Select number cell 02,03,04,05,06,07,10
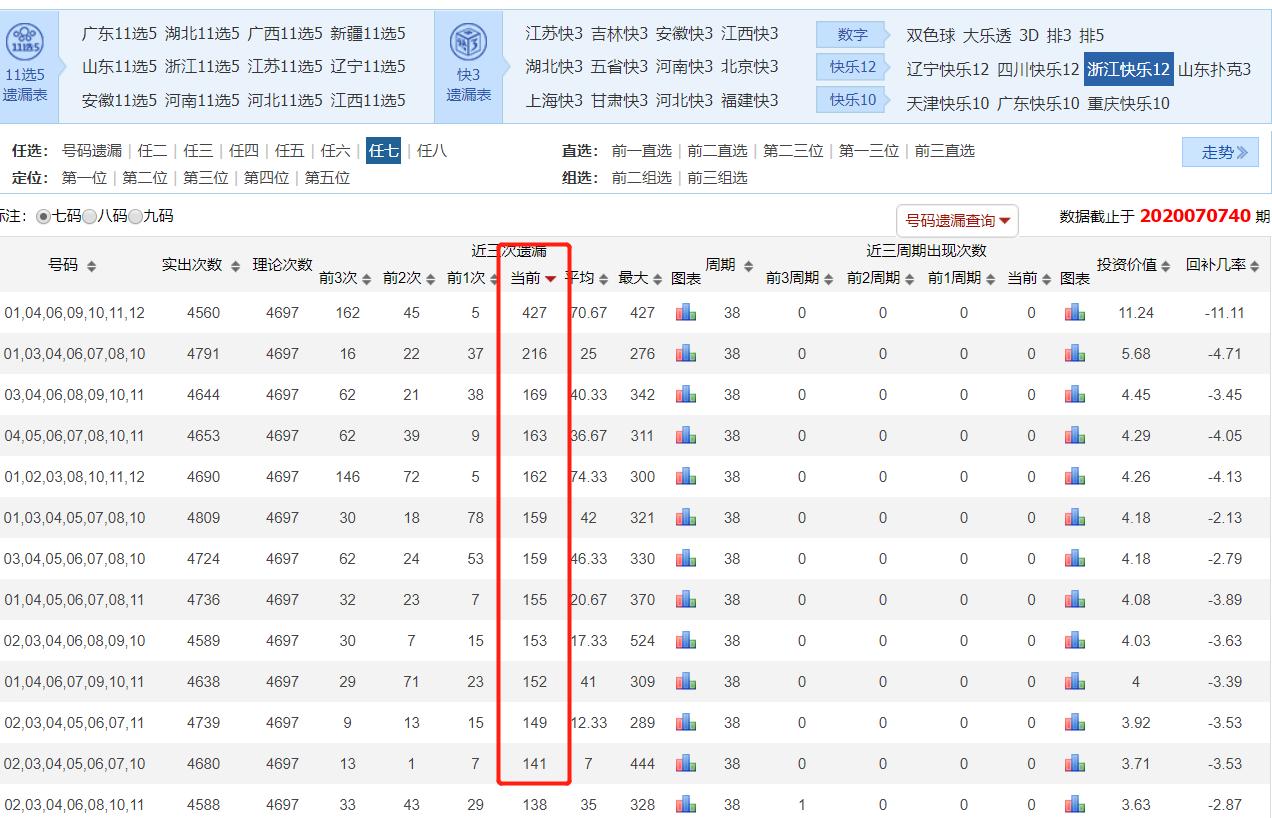This screenshot has width=1272, height=818. (x=75, y=764)
